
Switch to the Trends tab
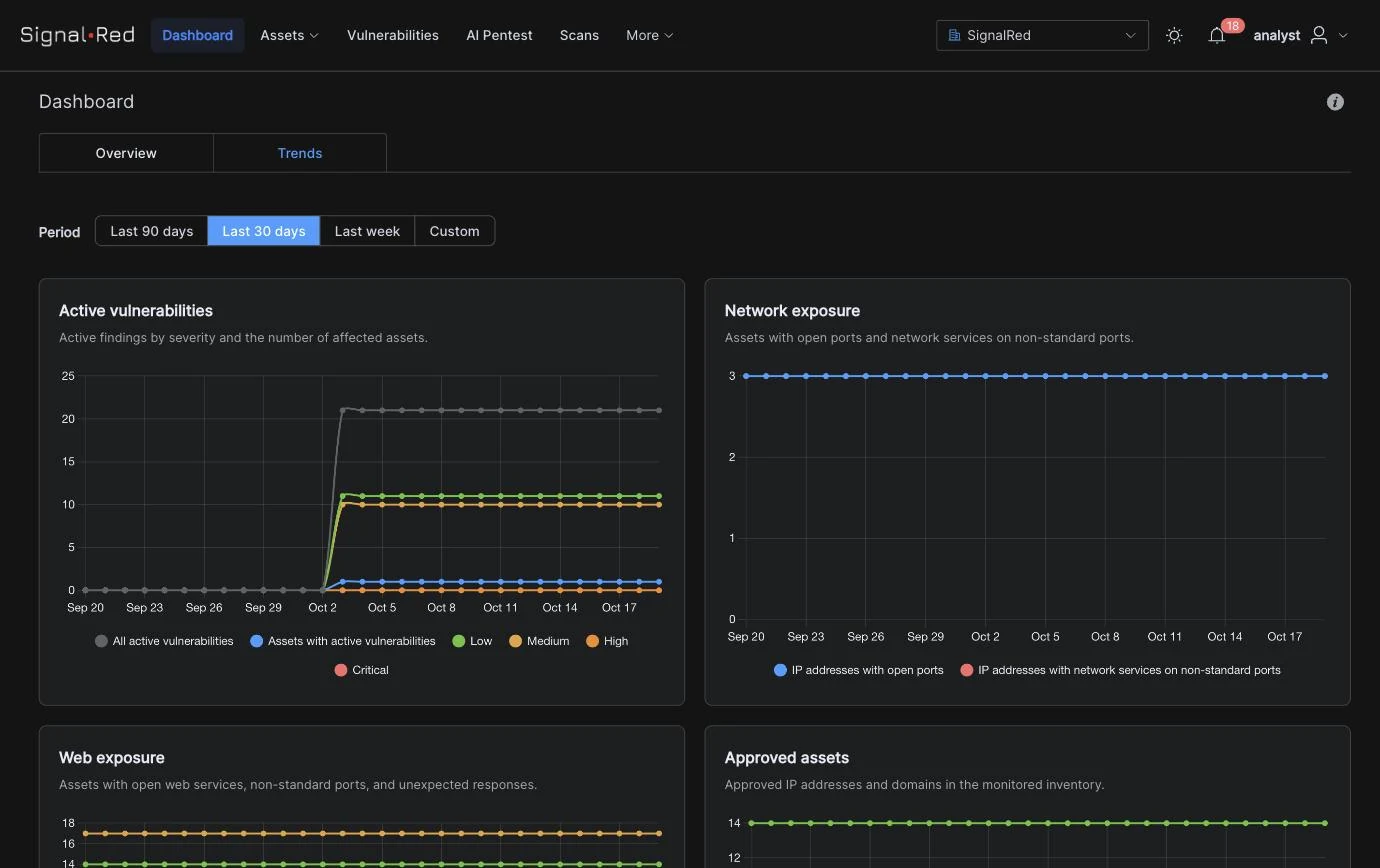tap(300, 153)
